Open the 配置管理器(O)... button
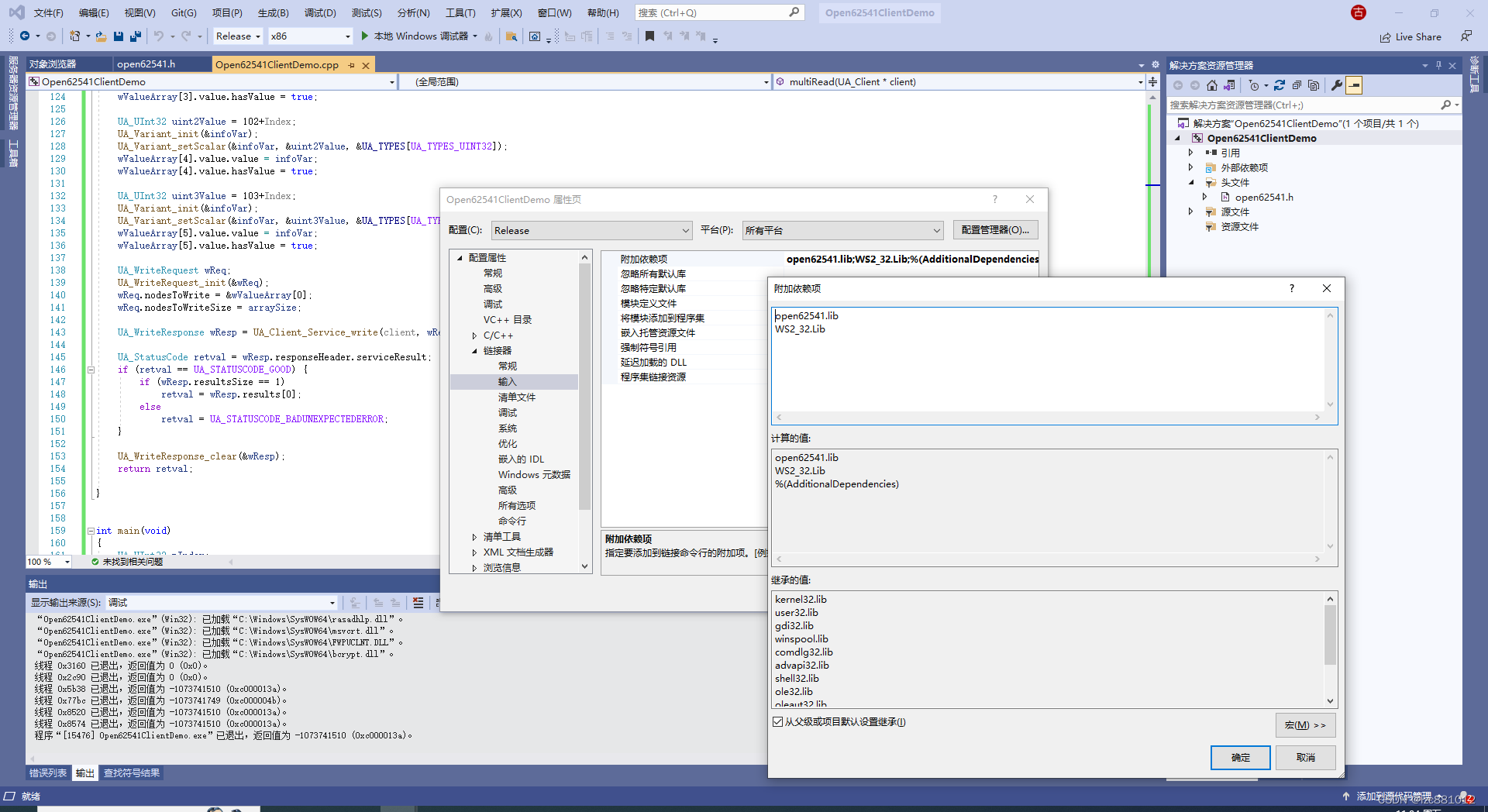Screen dimensions: 1488x812 995,230
